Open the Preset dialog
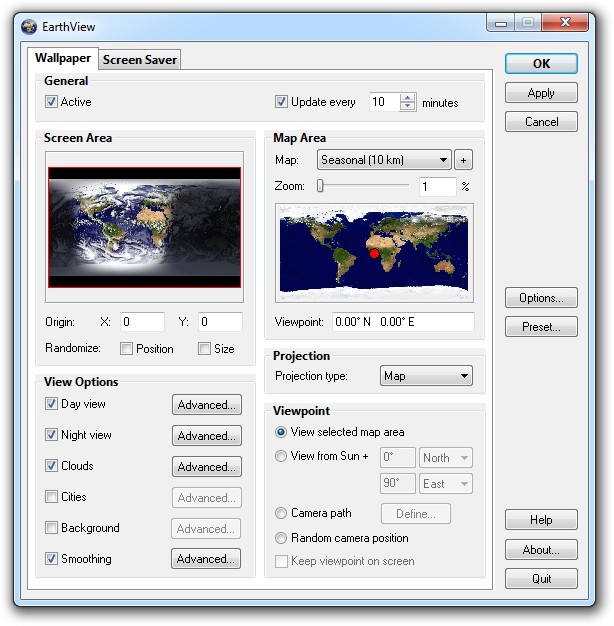This screenshot has height=626, width=614. tap(541, 327)
